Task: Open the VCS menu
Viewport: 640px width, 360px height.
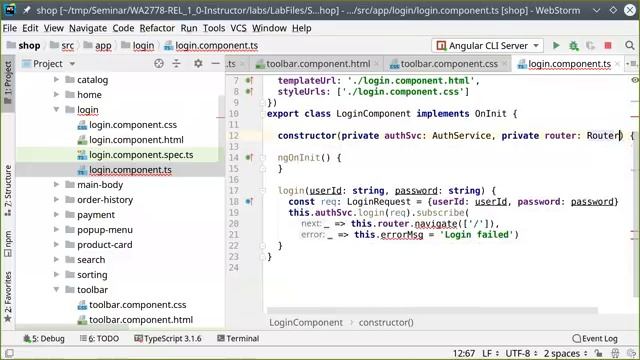Action: click(x=238, y=28)
